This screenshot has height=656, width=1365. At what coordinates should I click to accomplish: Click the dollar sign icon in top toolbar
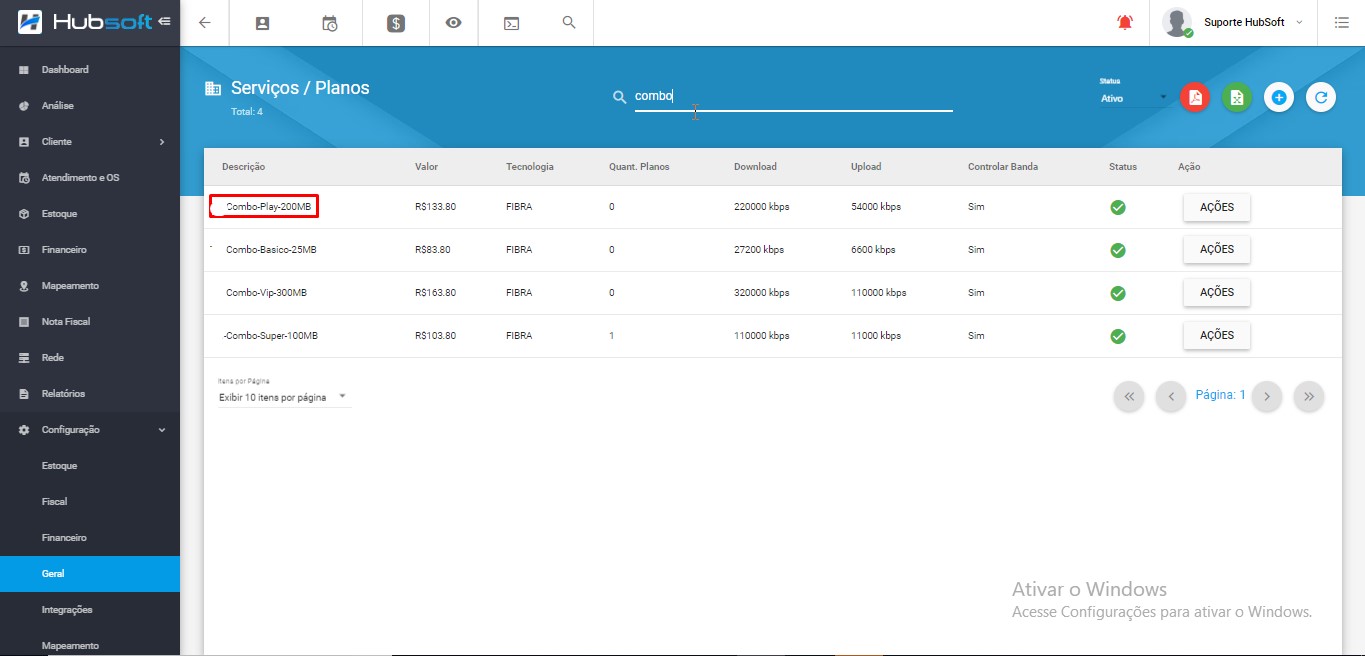click(396, 23)
